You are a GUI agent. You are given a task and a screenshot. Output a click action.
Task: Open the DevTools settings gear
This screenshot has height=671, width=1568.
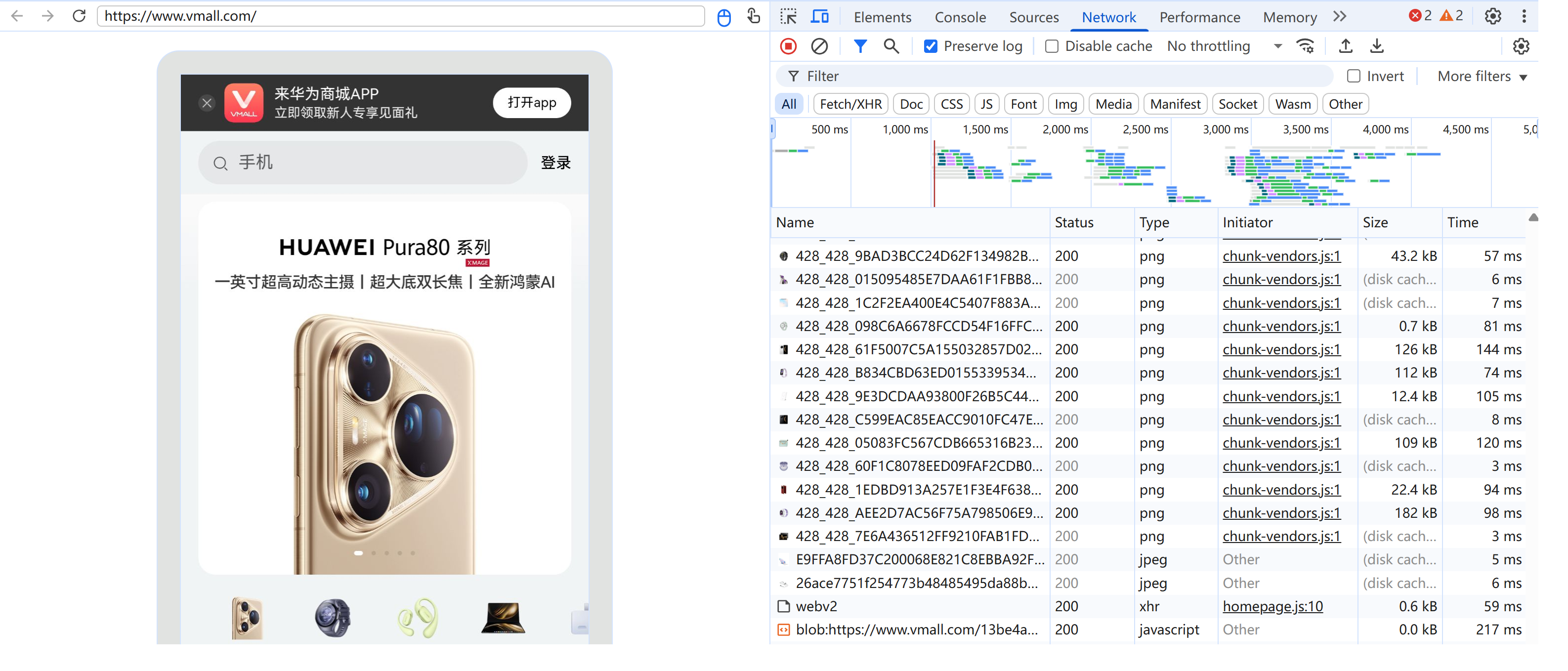[x=1492, y=16]
